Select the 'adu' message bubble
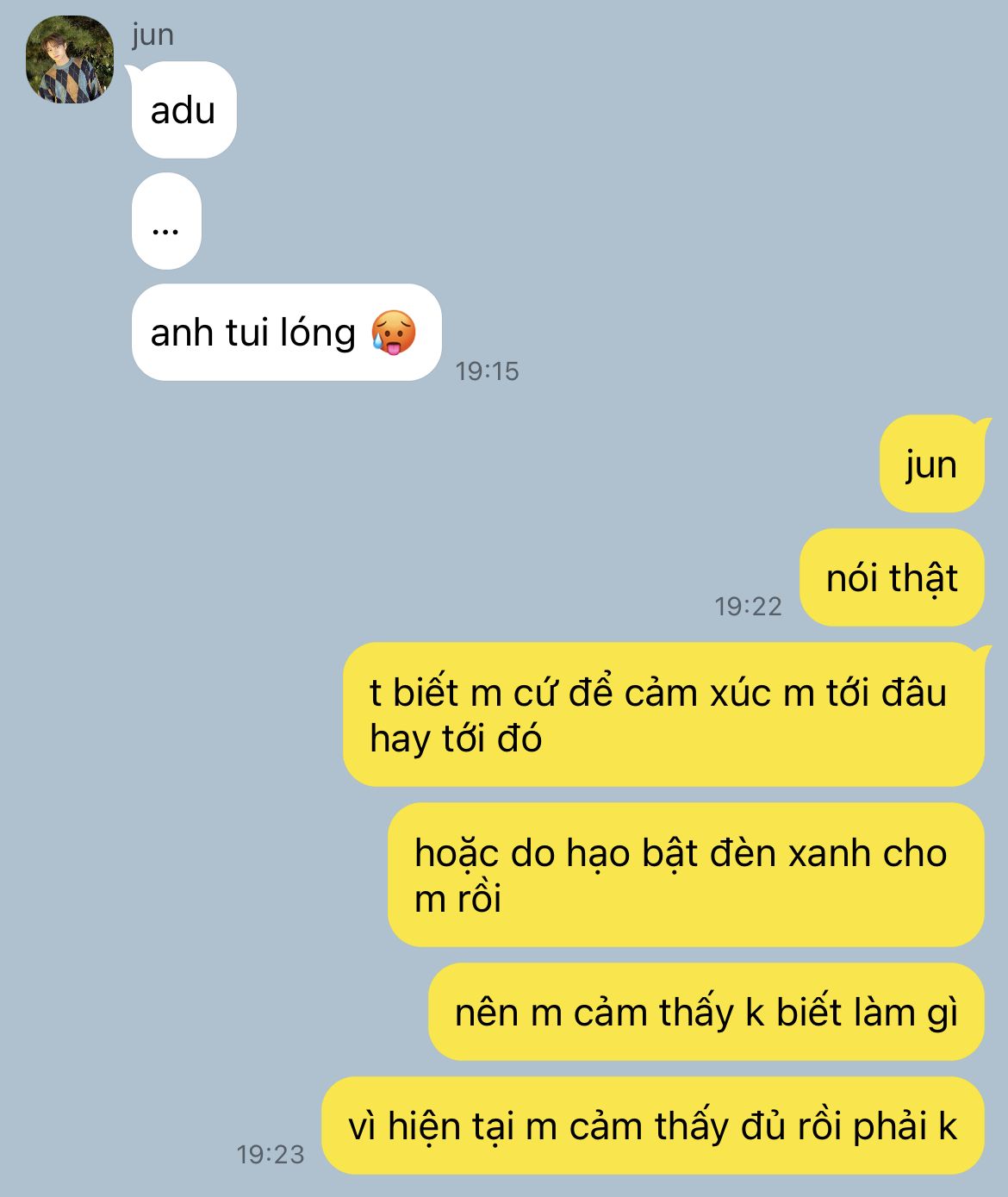Screen dimensions: 1008x1197 point(184,110)
